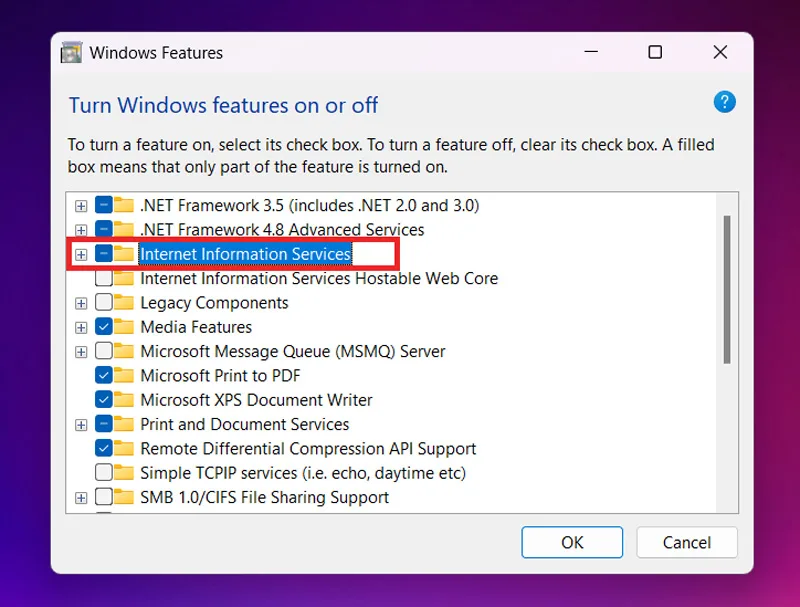The height and width of the screenshot is (607, 800).
Task: Uncheck Remote Differential Compression API Support checkbox
Action: point(104,448)
